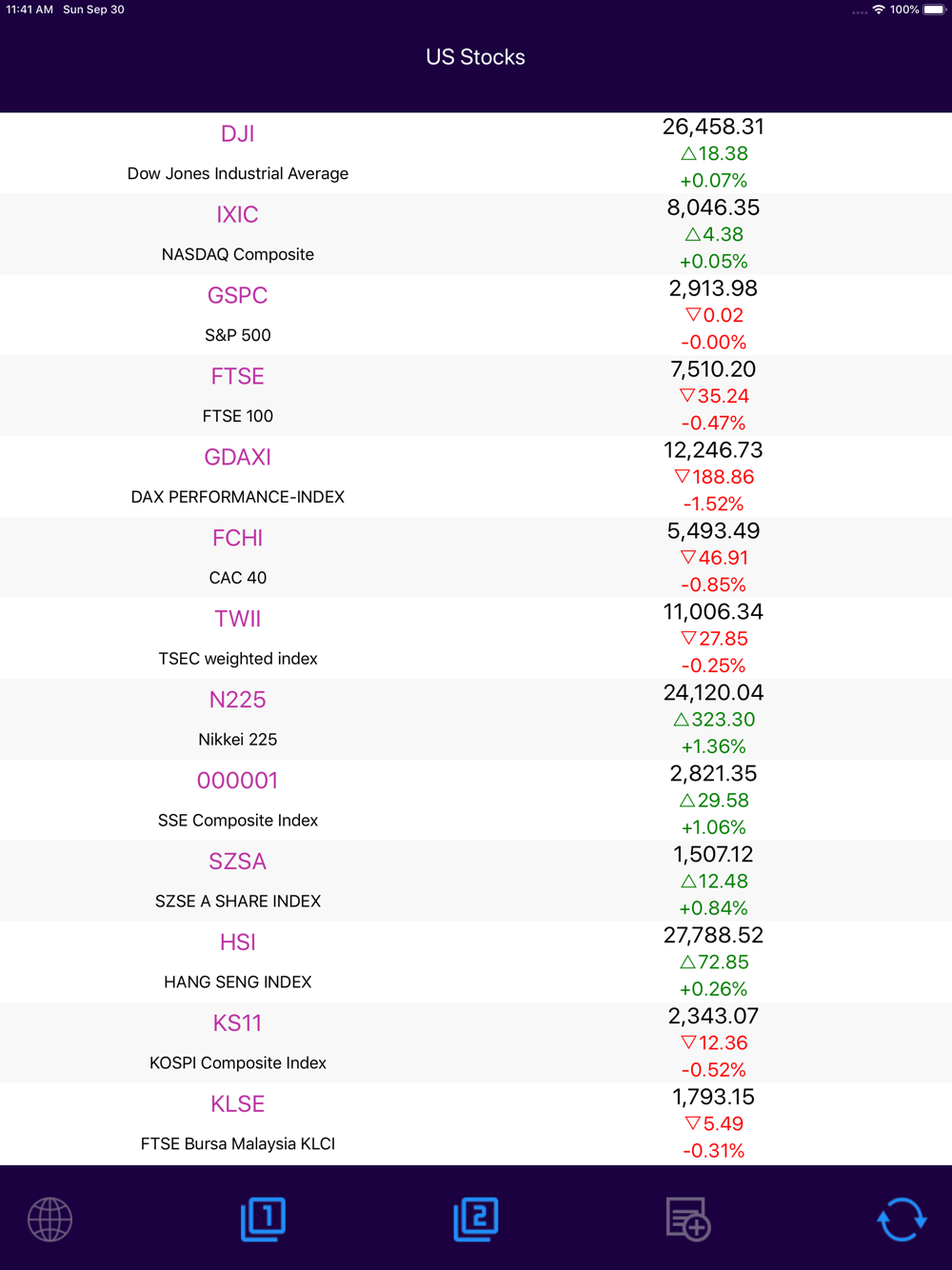This screenshot has height=1270, width=952.
Task: Tap KLSE FTSE Bursa Malaysia KLCI
Action: (476, 1124)
